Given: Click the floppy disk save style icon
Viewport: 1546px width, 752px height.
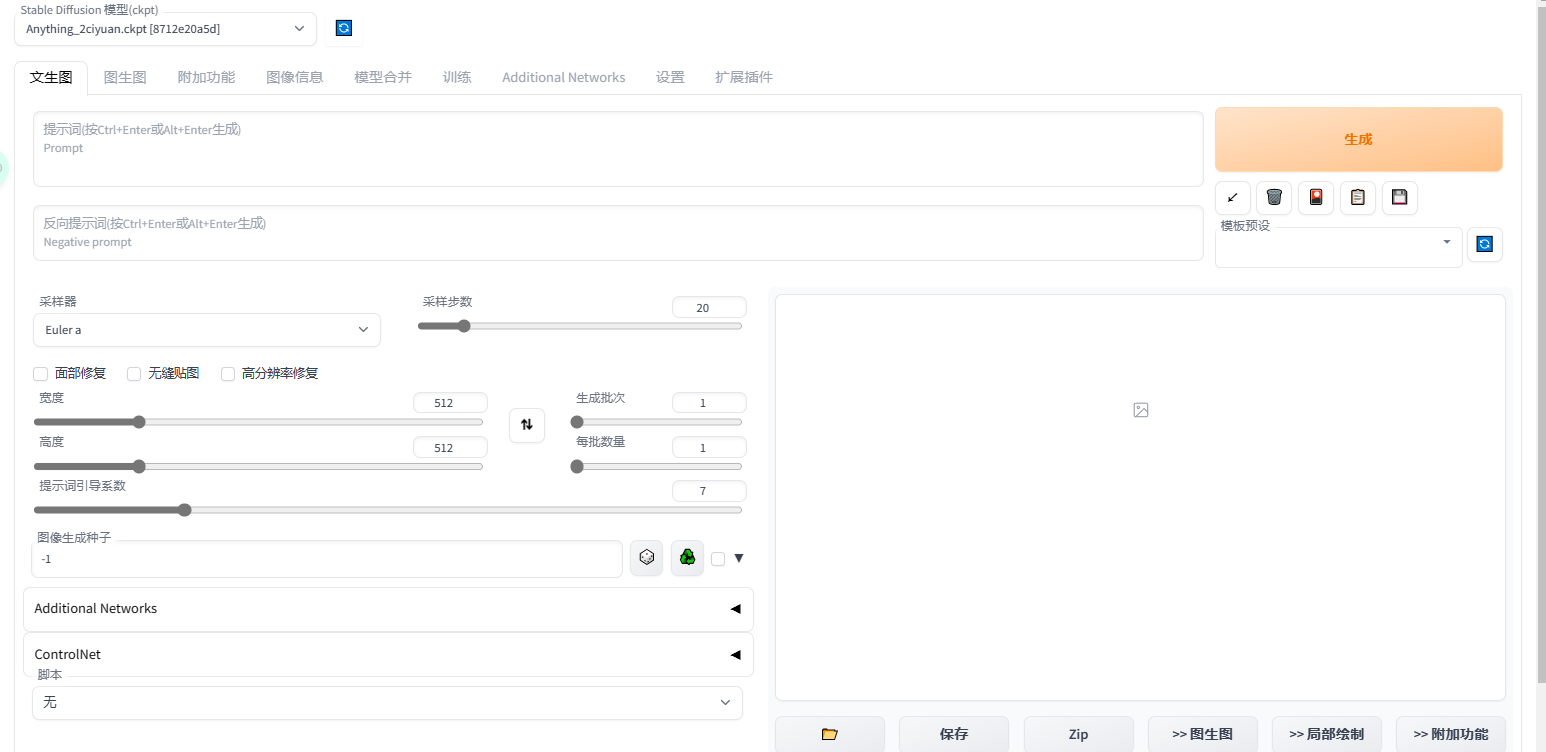Looking at the screenshot, I should (1400, 197).
